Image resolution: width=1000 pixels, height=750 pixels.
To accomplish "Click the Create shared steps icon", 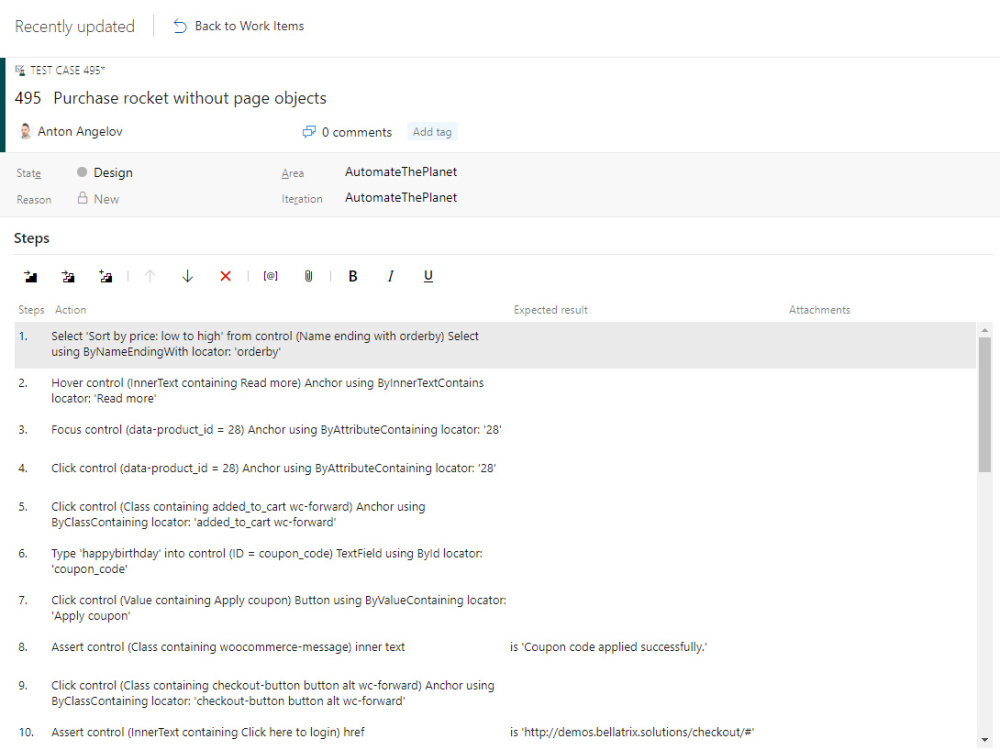I will pos(105,276).
